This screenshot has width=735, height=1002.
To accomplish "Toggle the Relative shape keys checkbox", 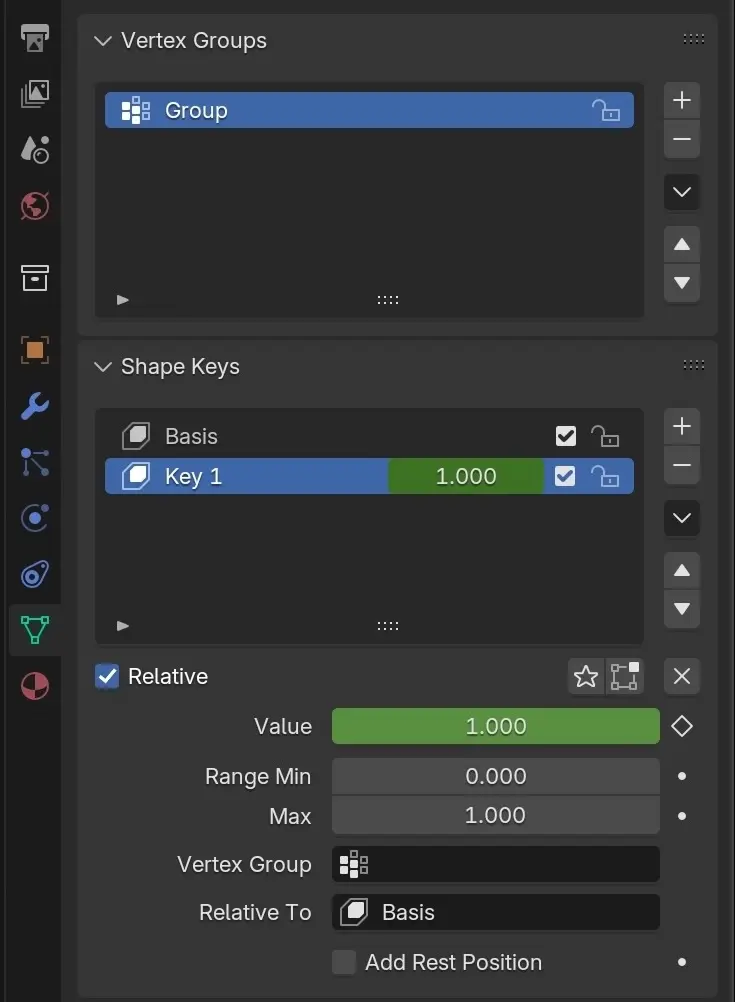I will tap(107, 677).
